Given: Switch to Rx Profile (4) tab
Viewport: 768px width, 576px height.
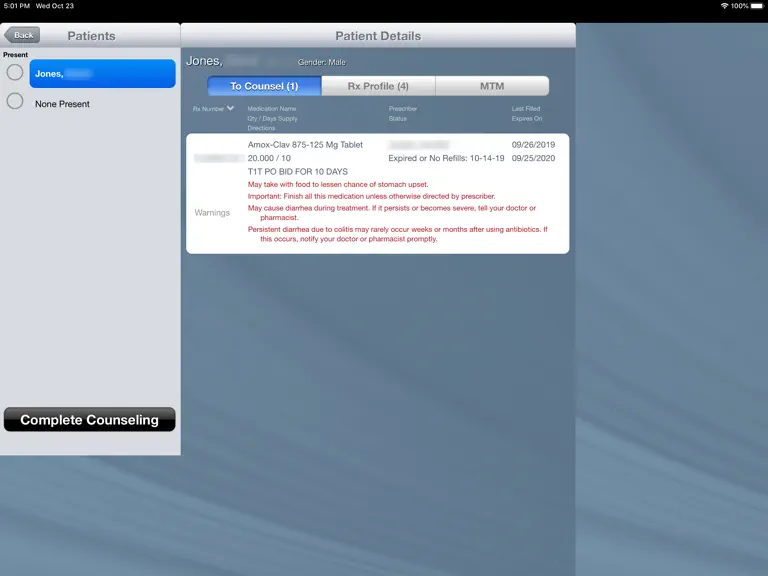Looking at the screenshot, I should pos(378,86).
